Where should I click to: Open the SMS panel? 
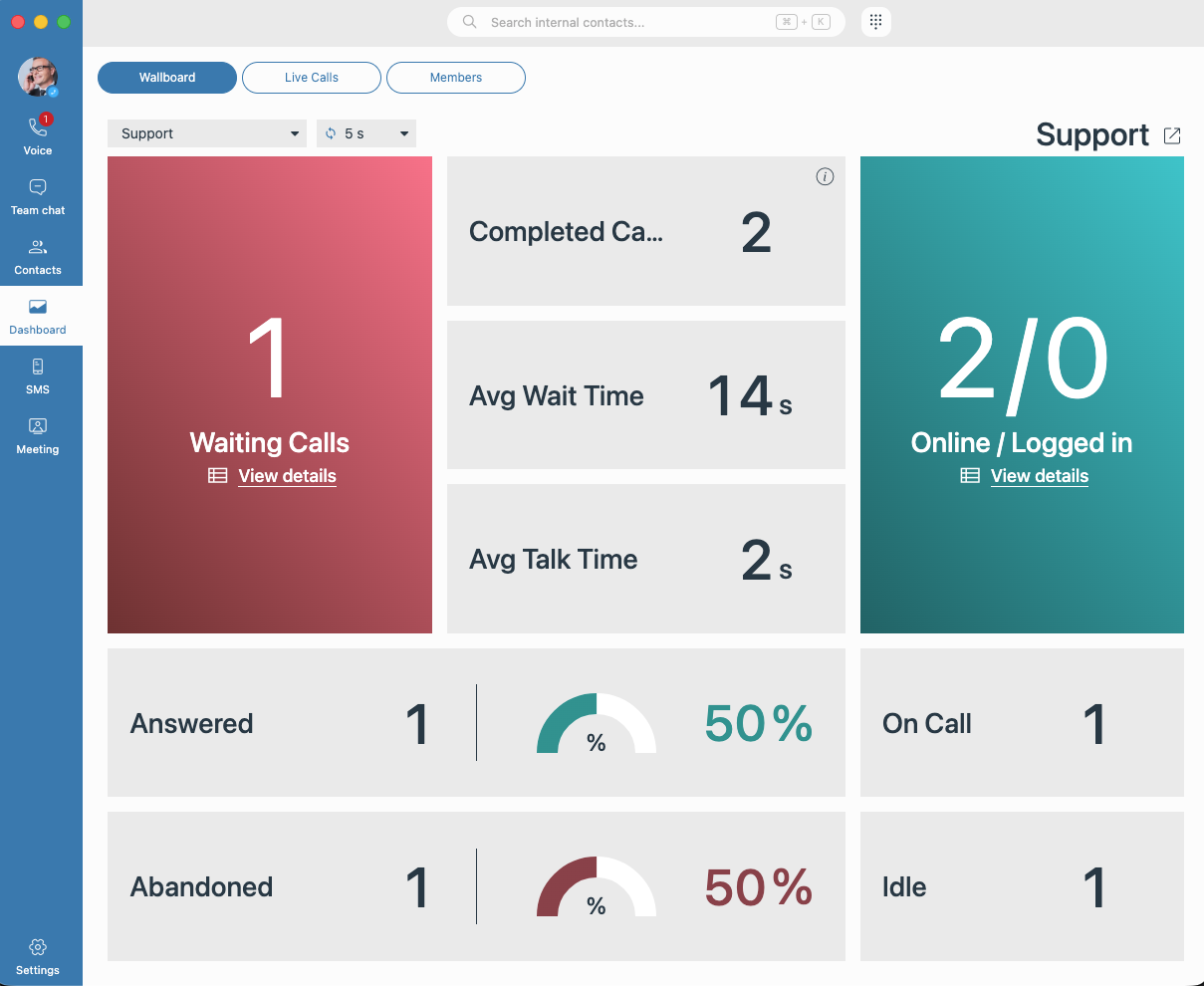37,374
